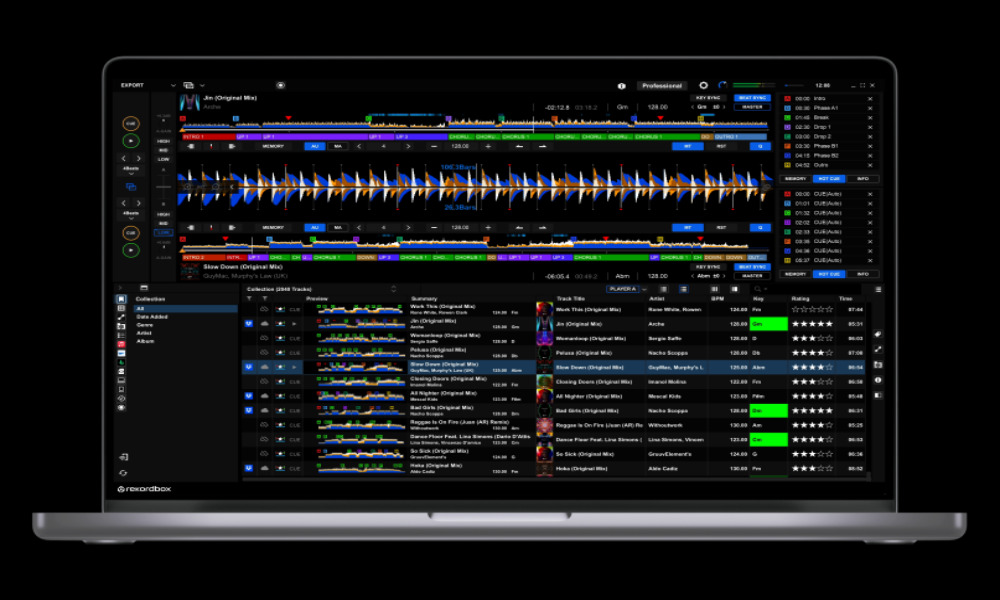
Task: Click the sync manager icon in bottom-left
Action: (122, 472)
